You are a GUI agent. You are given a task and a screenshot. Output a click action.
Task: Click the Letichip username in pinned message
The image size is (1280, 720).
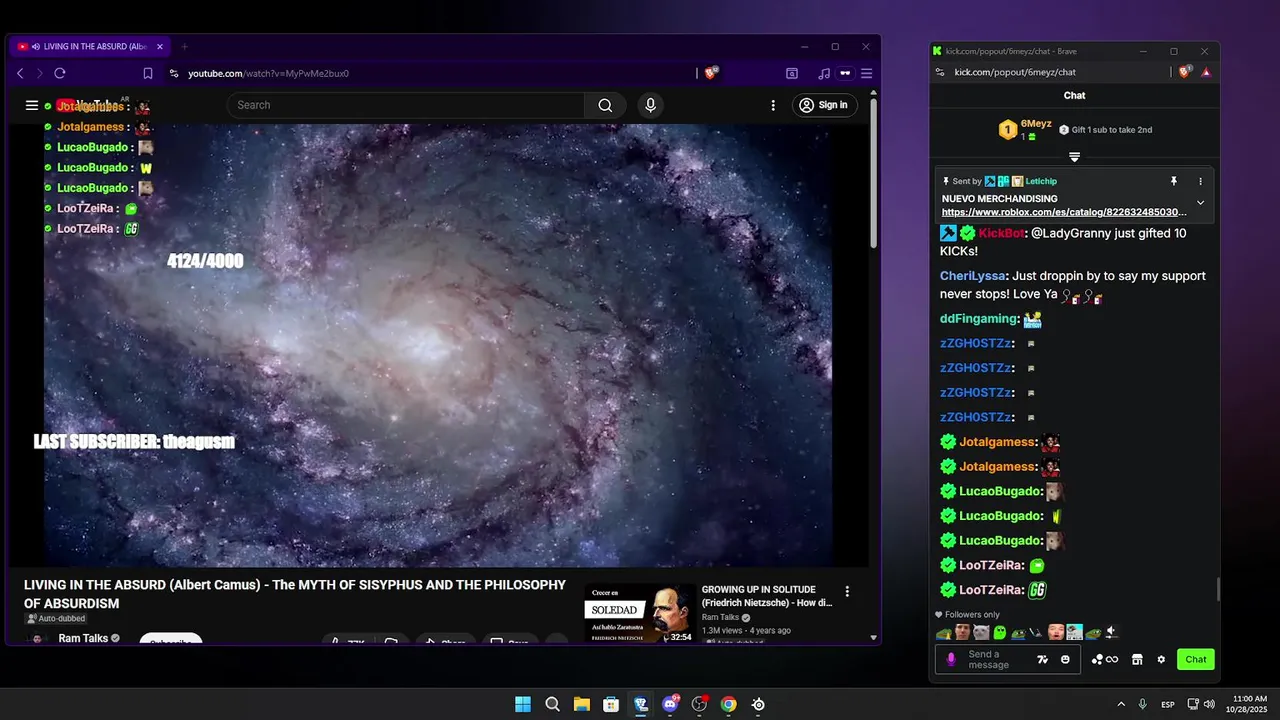pos(1040,181)
